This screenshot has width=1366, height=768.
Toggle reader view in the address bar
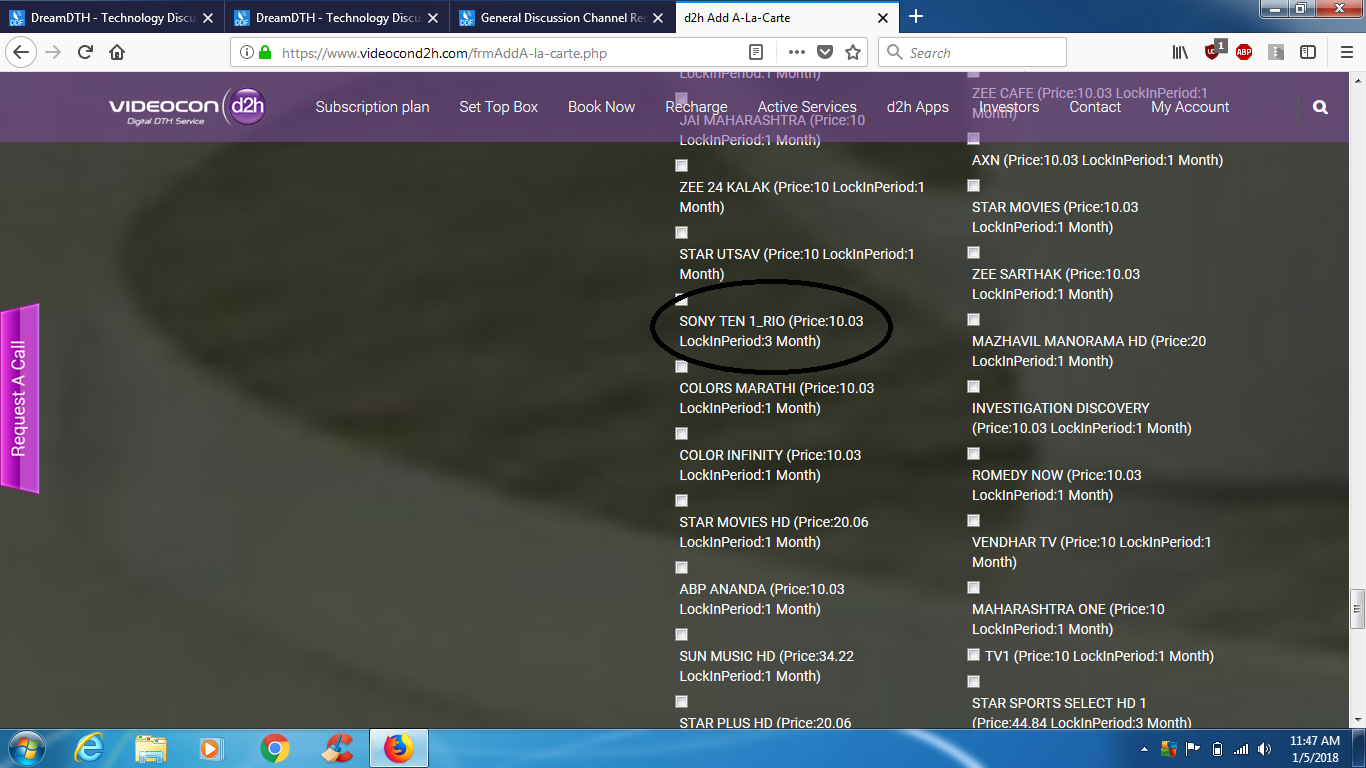(x=756, y=52)
